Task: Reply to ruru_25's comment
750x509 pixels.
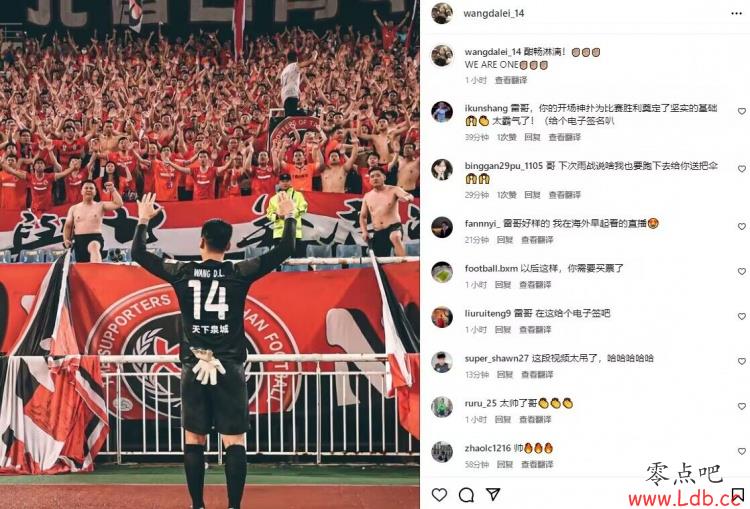Action: point(503,420)
